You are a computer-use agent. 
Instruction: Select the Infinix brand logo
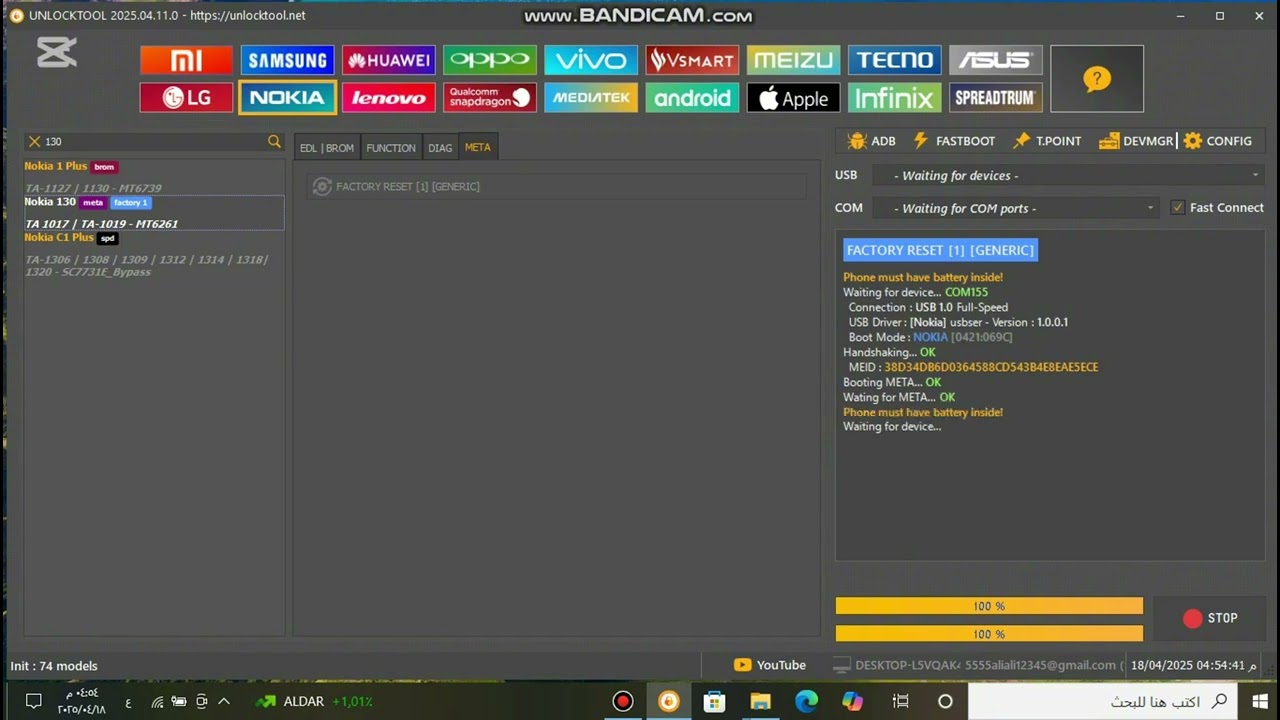894,98
